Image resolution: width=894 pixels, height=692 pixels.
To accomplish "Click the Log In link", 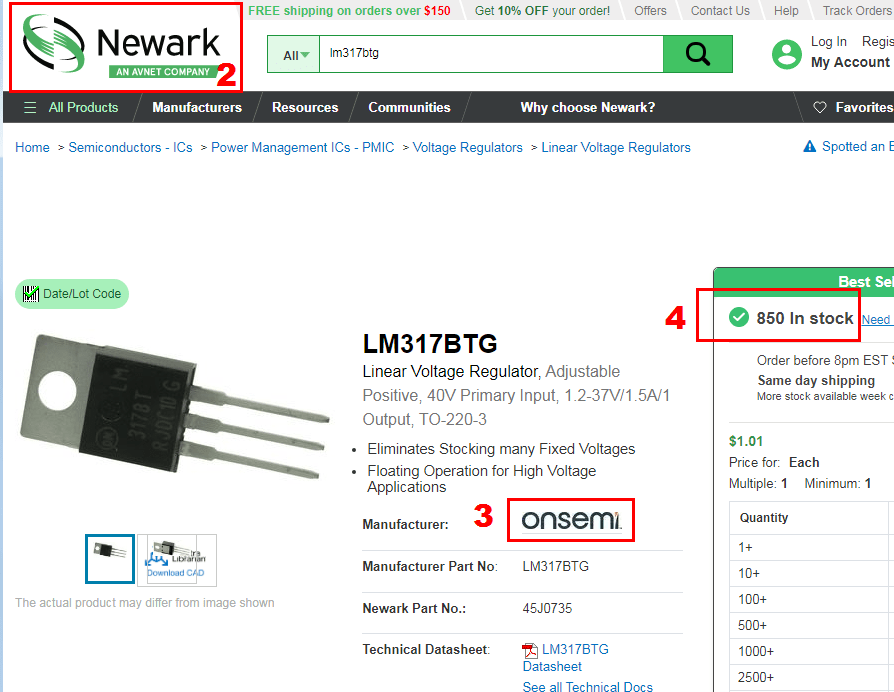I will pyautogui.click(x=828, y=42).
